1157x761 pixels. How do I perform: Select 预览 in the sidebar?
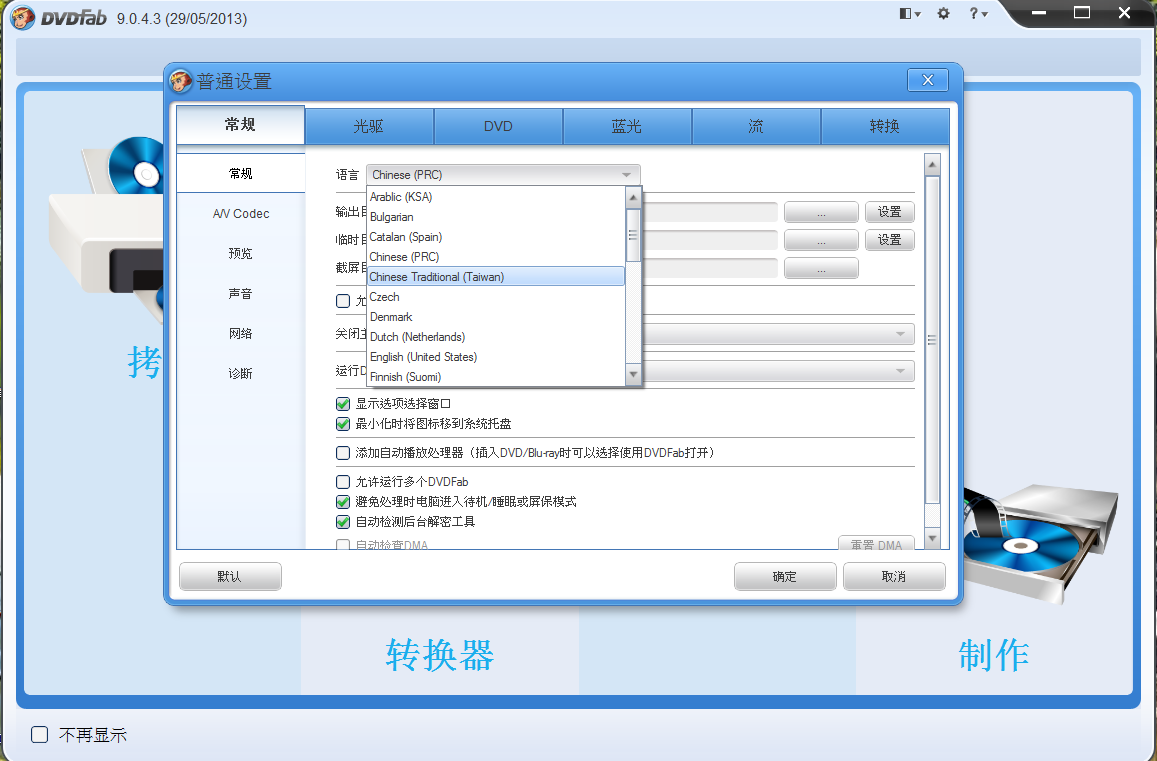click(241, 253)
